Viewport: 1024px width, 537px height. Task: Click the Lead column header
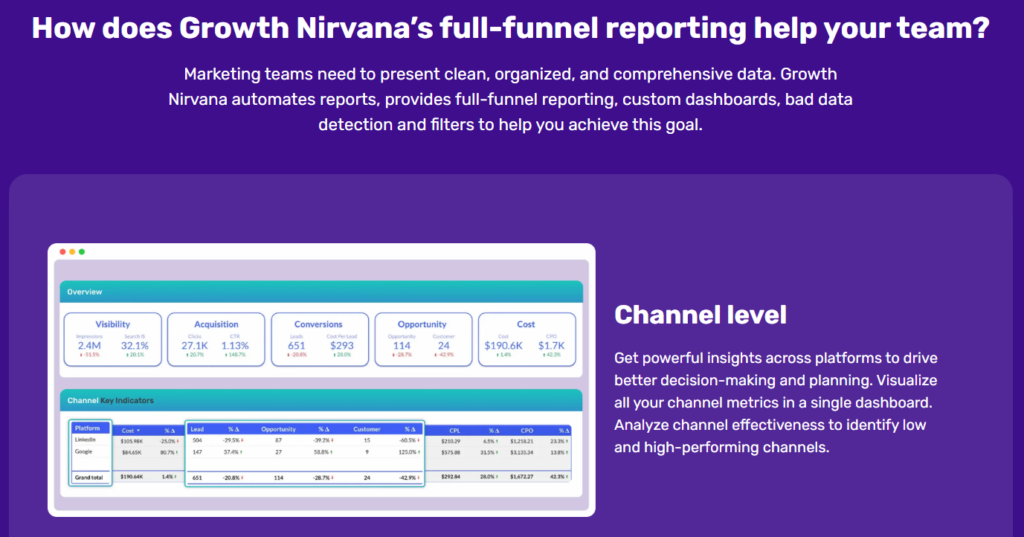(197, 429)
